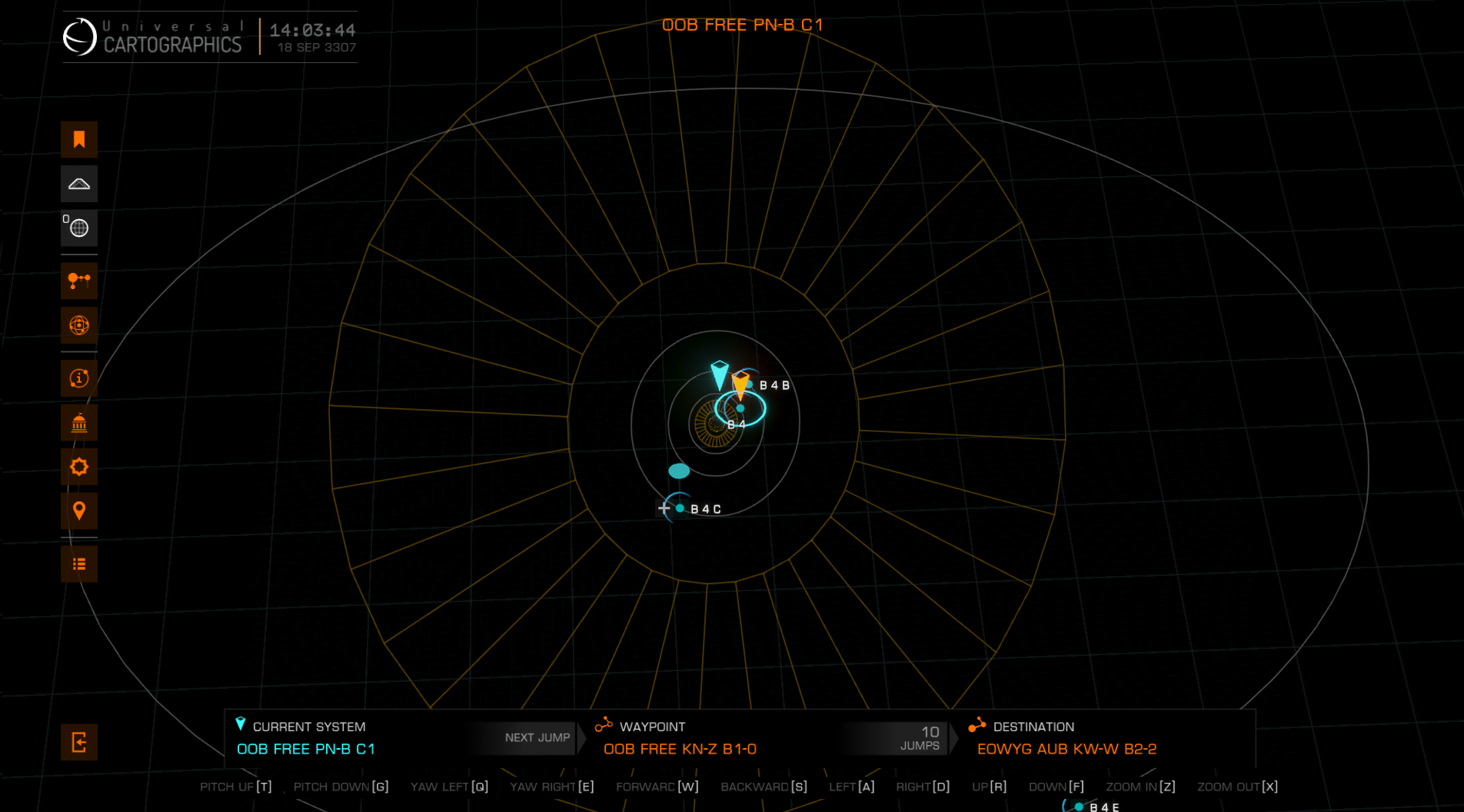Exit the map with exit icon
The width and height of the screenshot is (1464, 812).
click(x=79, y=742)
